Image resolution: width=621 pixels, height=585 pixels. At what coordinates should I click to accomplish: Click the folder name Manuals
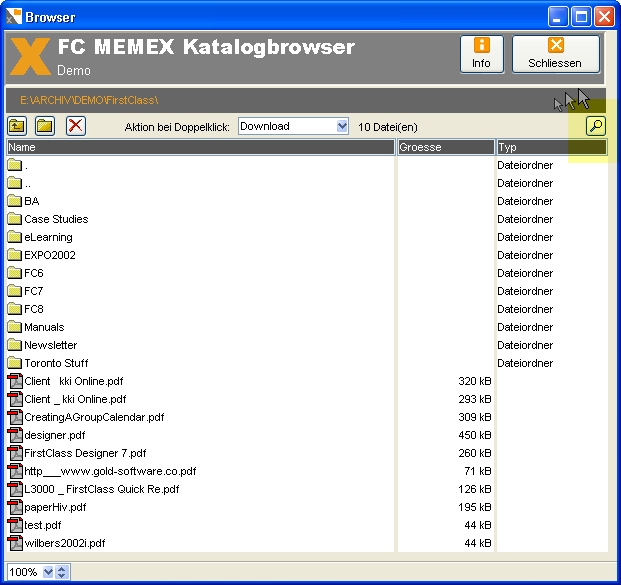[44, 327]
